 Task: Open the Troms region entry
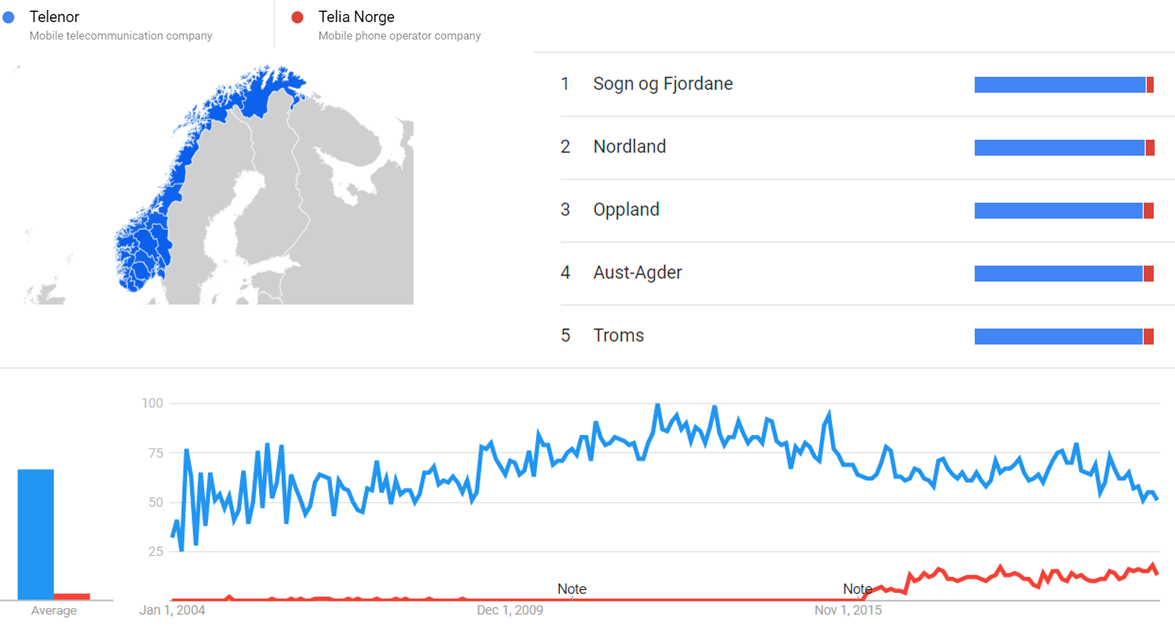coord(618,336)
